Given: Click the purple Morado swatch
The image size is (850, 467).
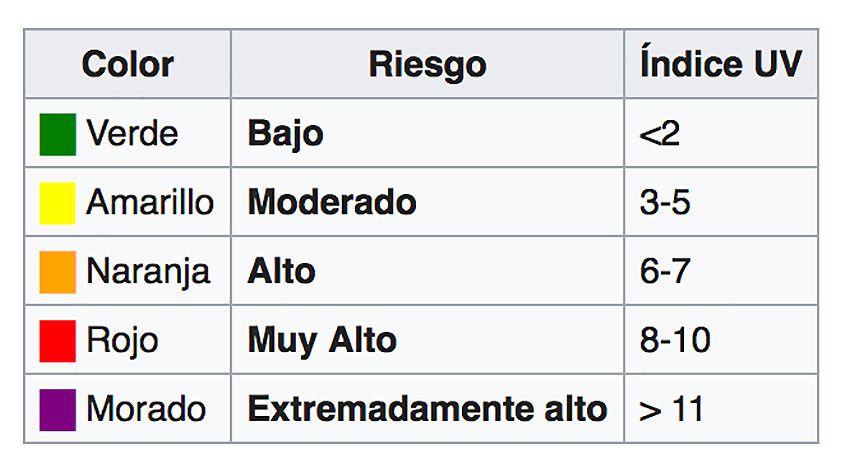Looking at the screenshot, I should click(57, 409).
